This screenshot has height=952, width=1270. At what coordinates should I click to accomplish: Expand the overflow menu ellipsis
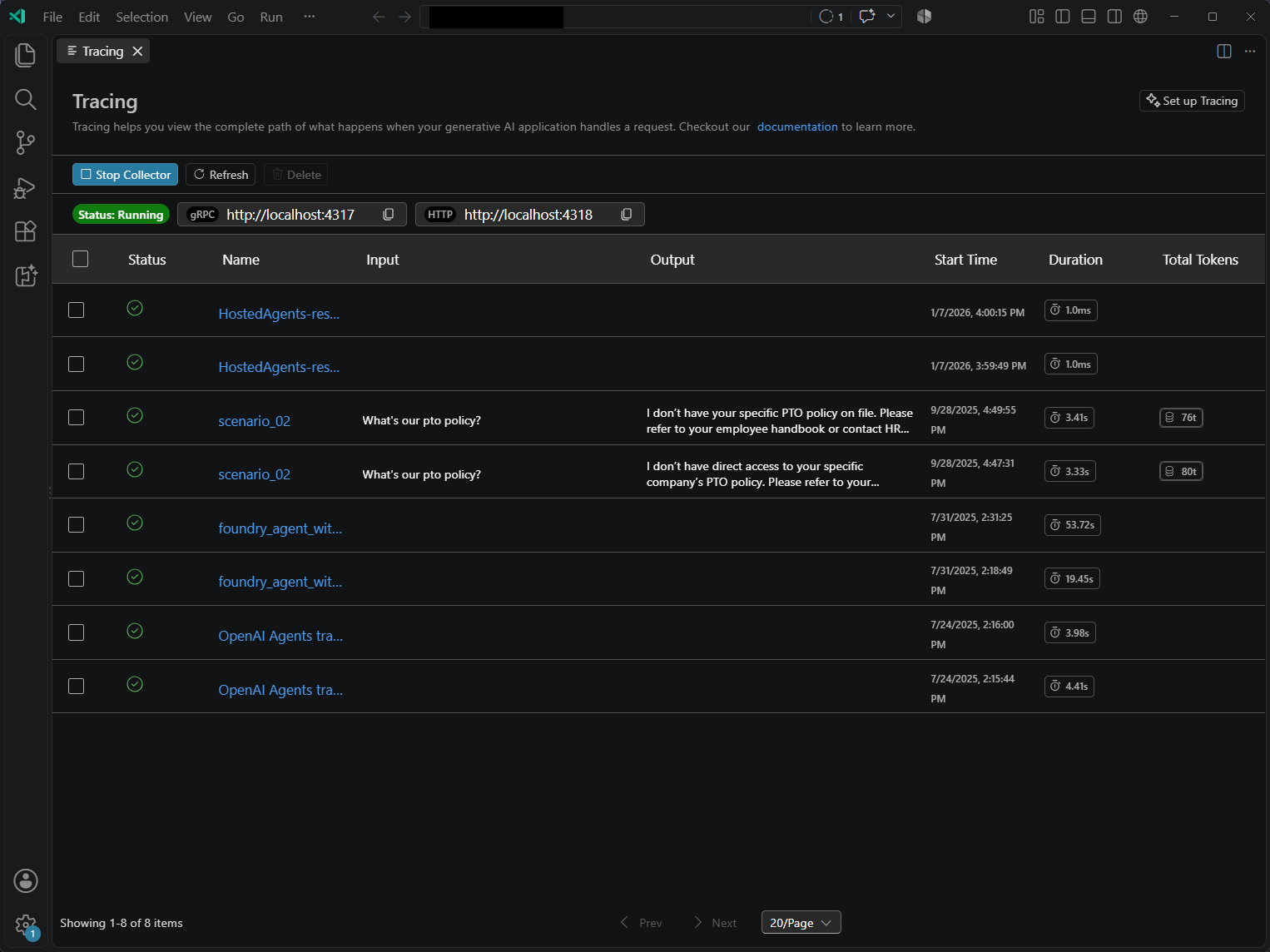tap(310, 17)
